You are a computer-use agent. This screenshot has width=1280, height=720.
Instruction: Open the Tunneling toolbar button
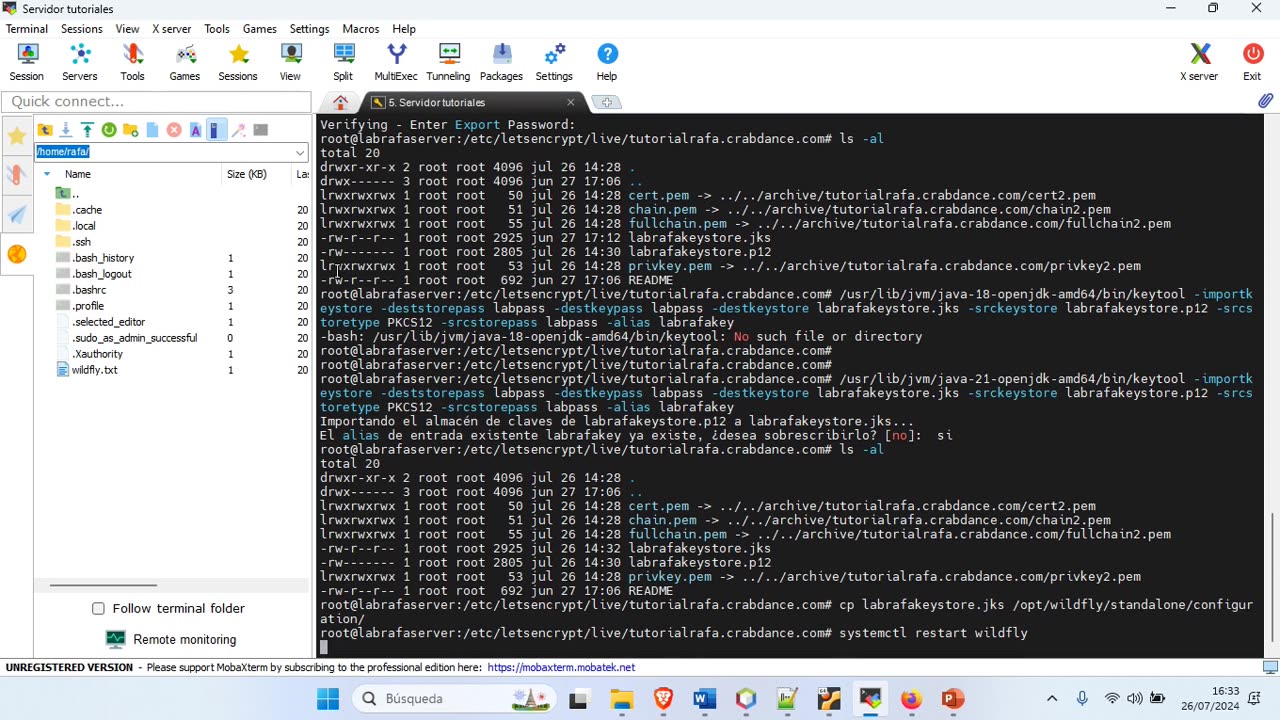click(x=448, y=62)
